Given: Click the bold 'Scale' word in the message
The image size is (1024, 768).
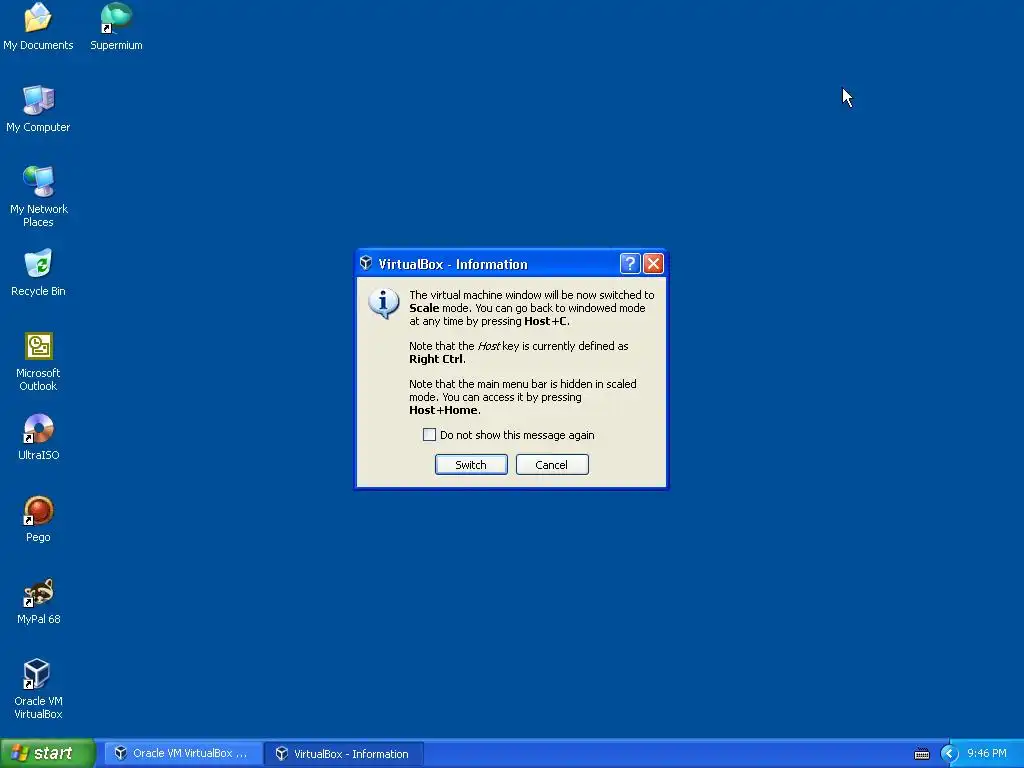Looking at the screenshot, I should pyautogui.click(x=424, y=308).
